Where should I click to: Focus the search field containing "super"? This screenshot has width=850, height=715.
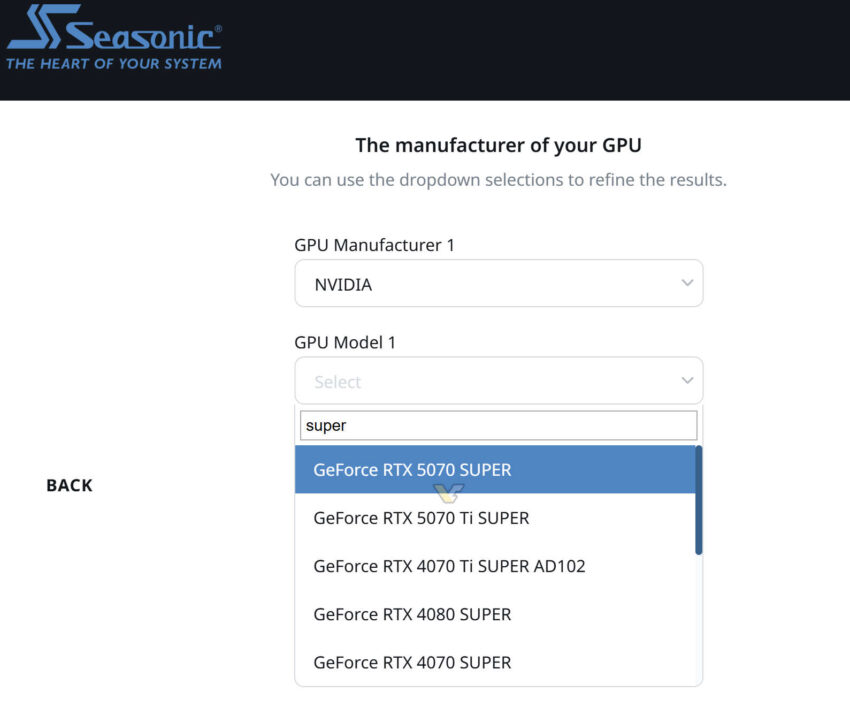498,426
